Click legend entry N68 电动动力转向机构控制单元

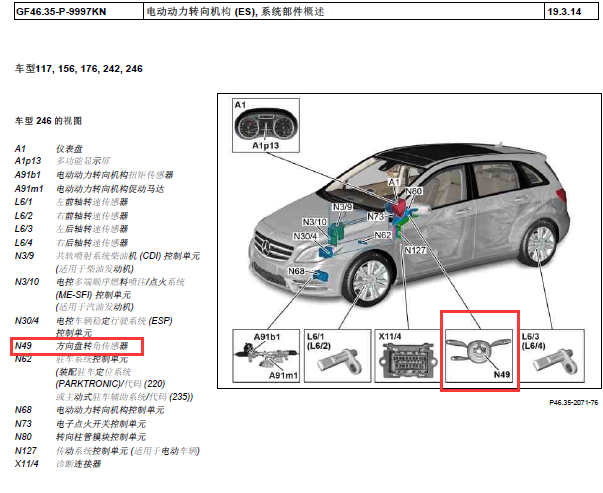90,410
